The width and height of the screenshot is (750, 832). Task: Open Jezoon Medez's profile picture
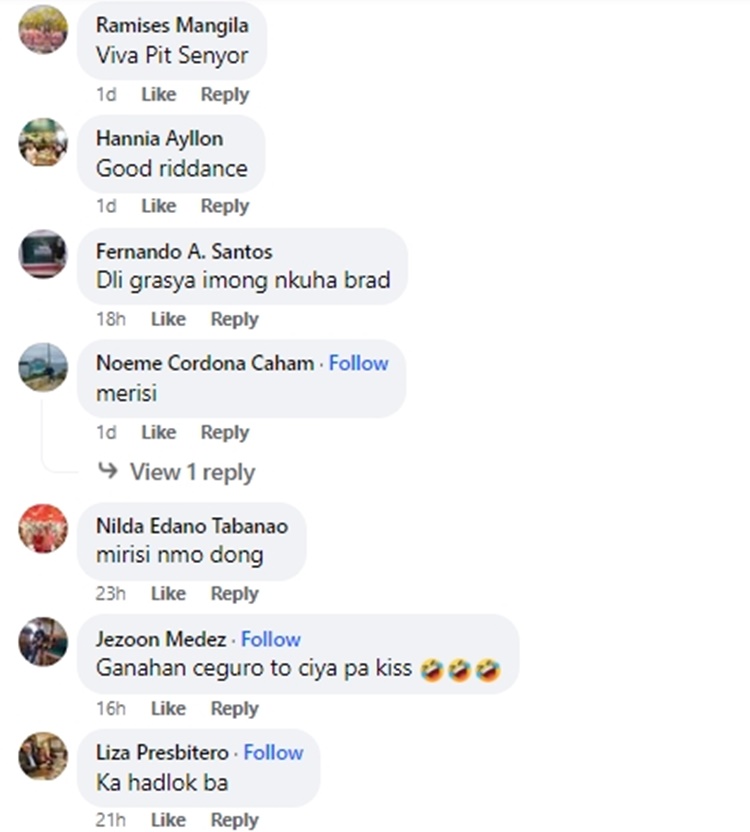[43, 642]
